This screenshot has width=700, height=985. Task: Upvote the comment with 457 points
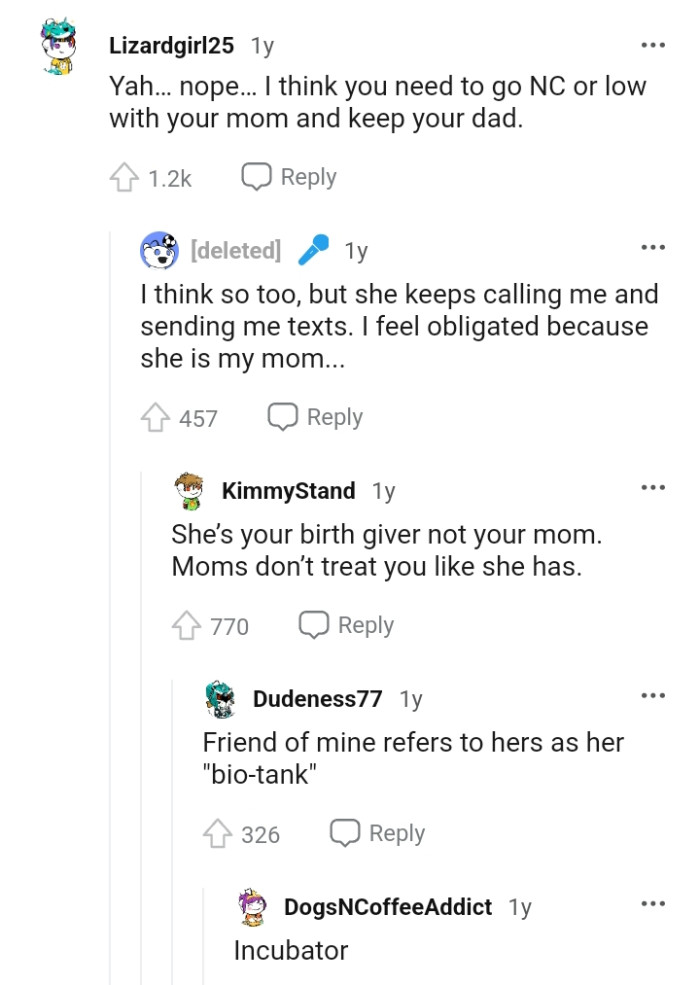click(x=155, y=416)
